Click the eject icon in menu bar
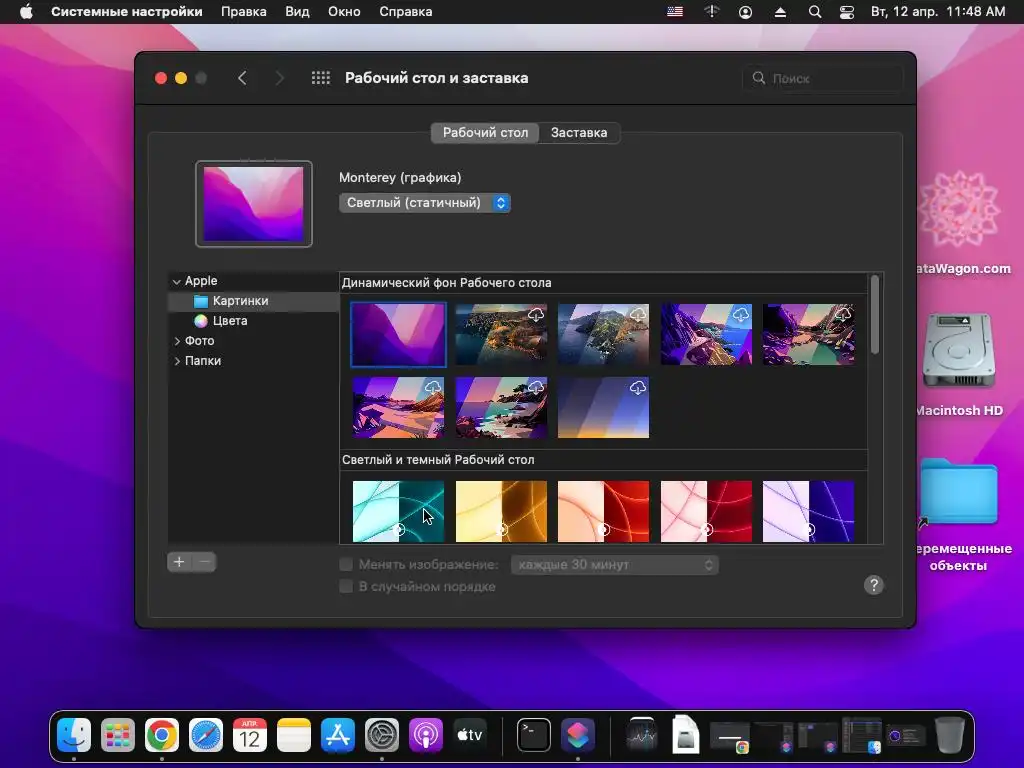Viewport: 1024px width, 768px height. coord(780,12)
